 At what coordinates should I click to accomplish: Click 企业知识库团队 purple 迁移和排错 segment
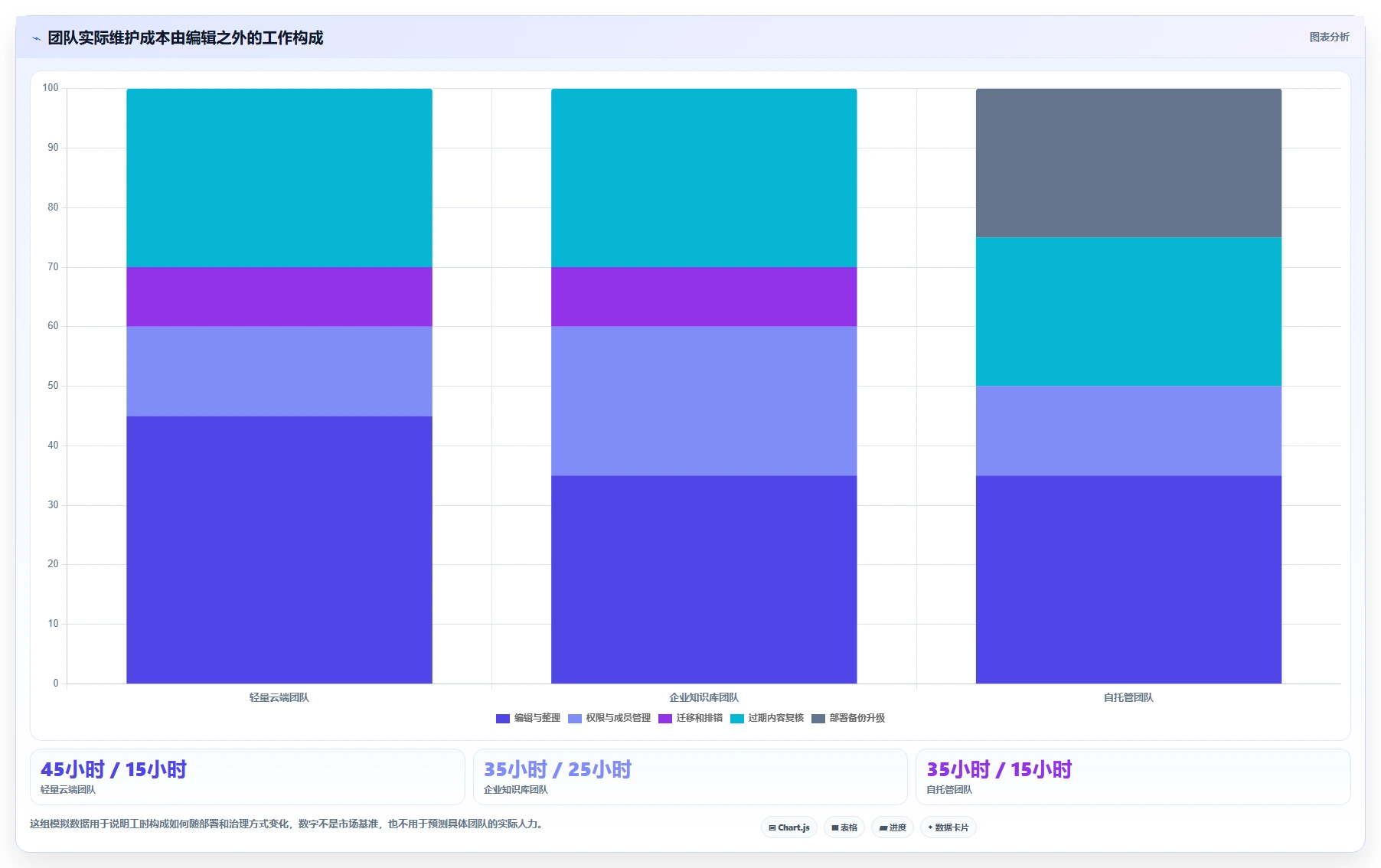704,297
